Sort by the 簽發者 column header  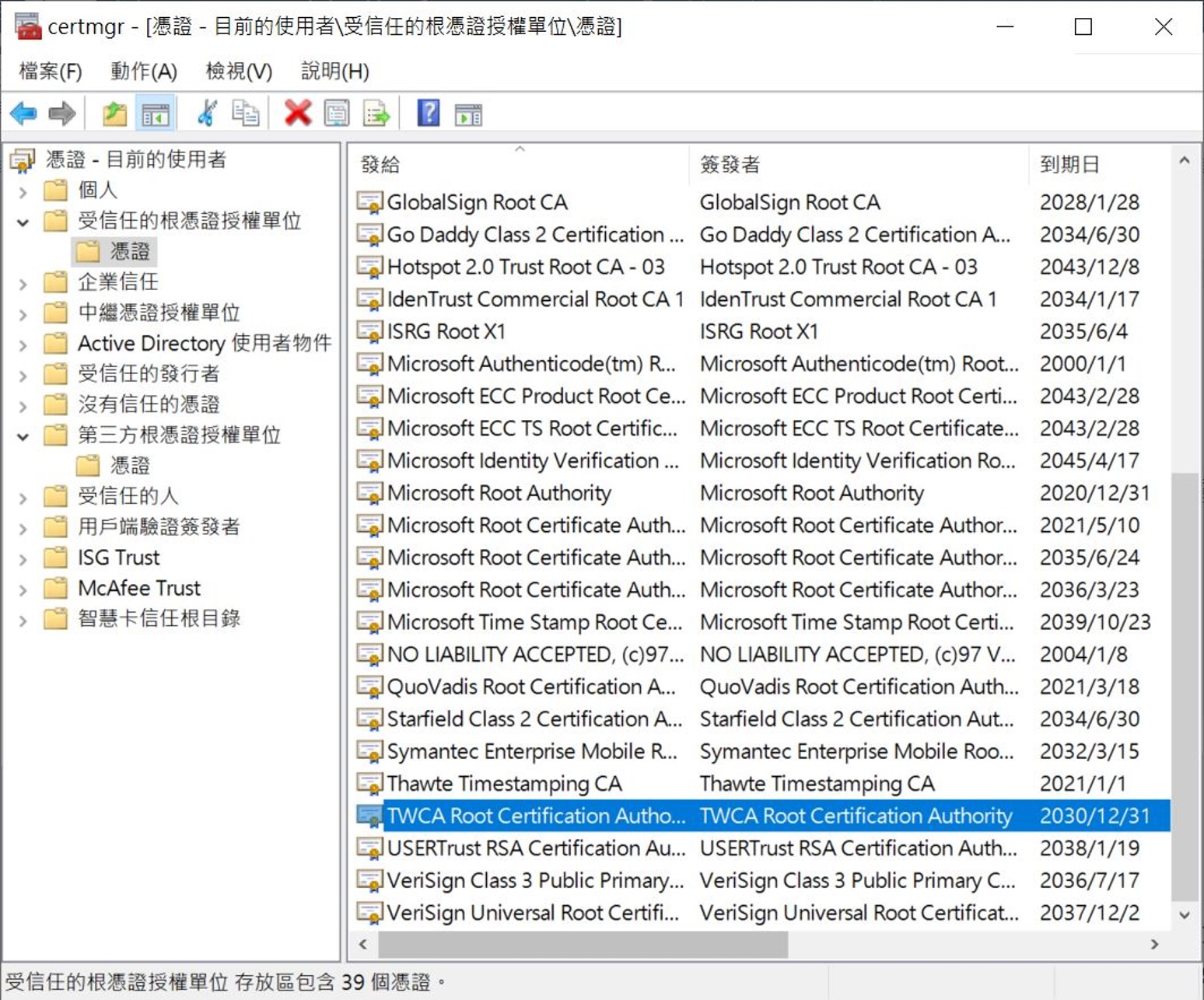coord(859,164)
